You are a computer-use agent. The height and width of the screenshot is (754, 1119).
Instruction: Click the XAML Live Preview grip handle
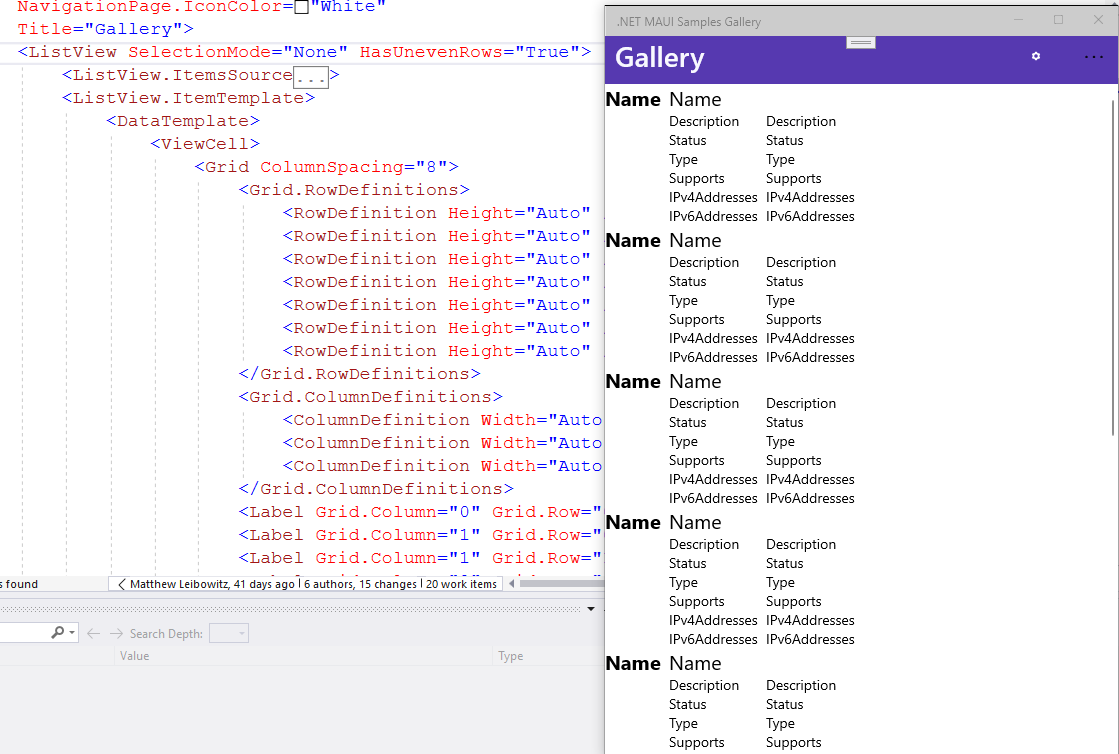pyautogui.click(x=860, y=43)
